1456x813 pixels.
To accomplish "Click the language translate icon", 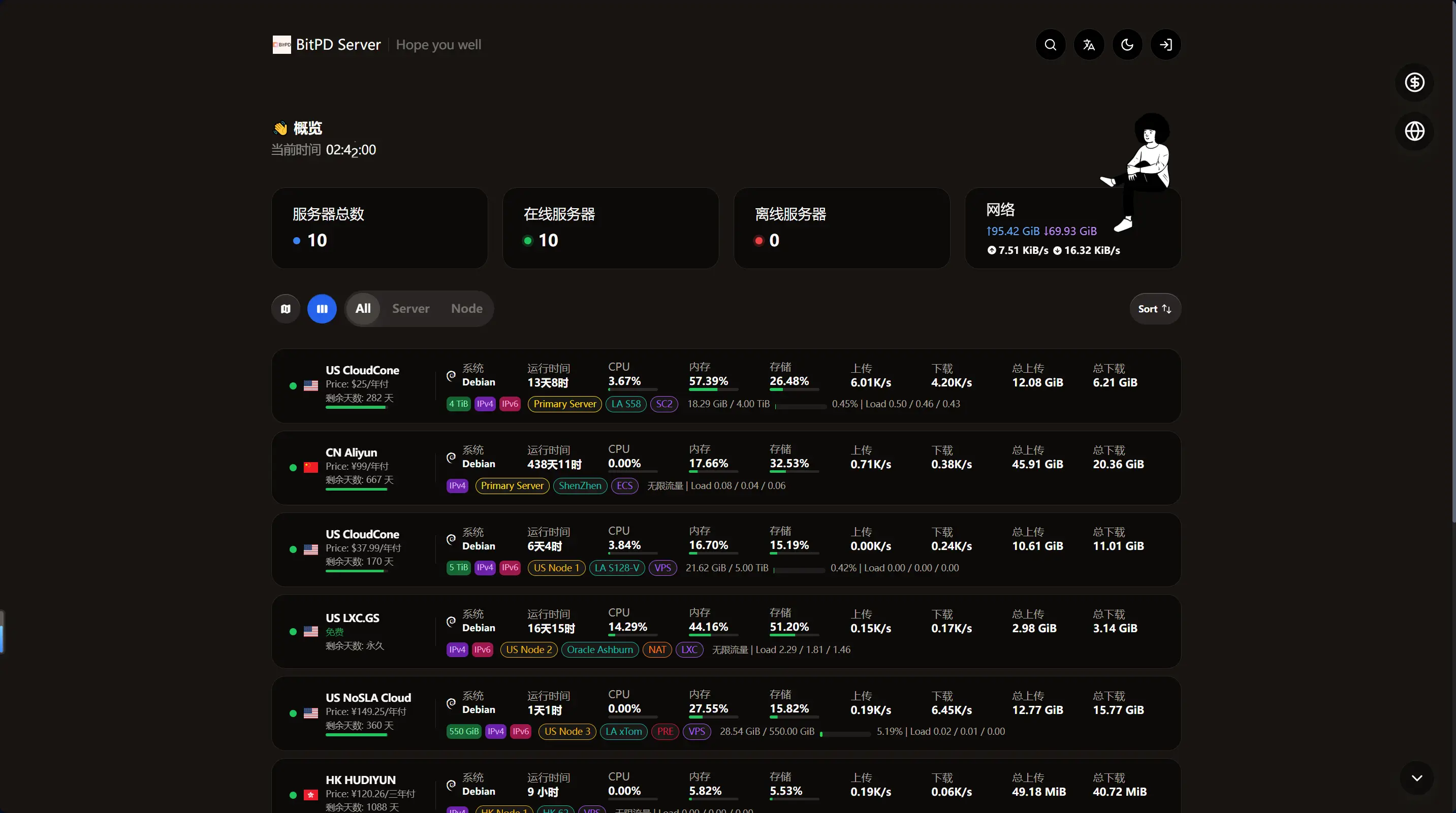I will [x=1089, y=45].
